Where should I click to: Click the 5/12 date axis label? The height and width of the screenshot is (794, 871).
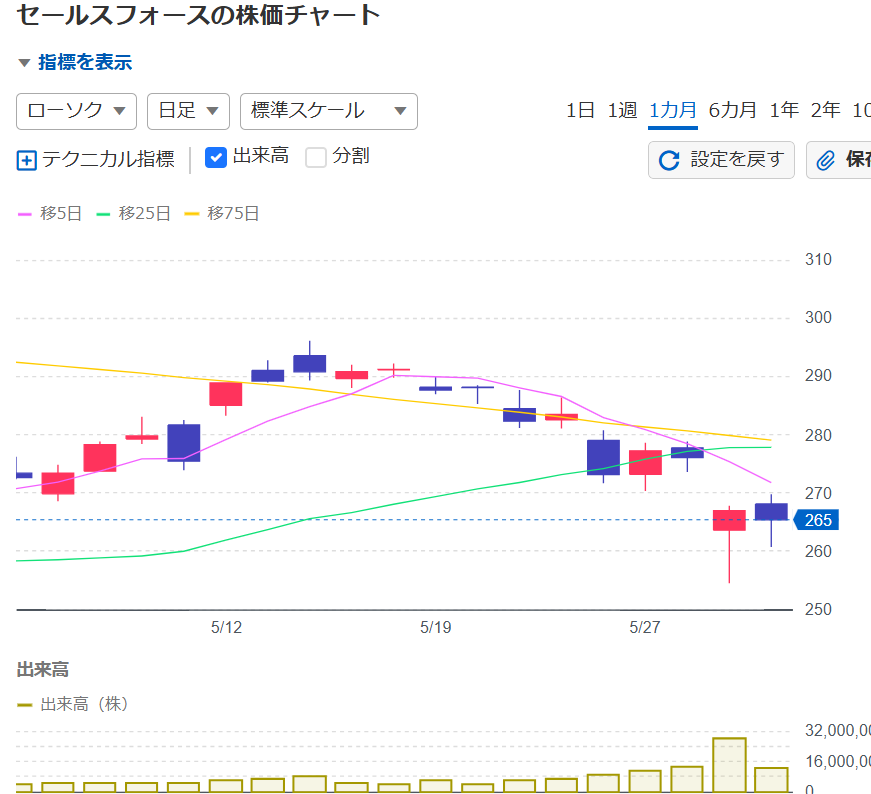pos(226,627)
